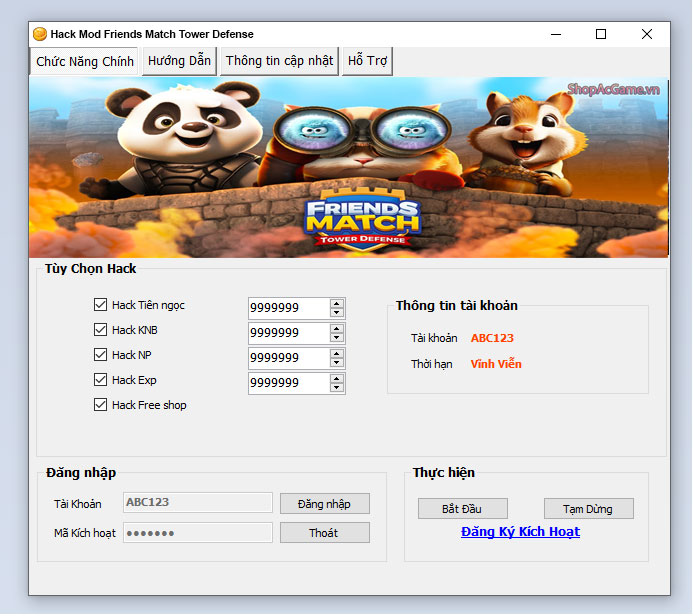
Task: Click the Hack KNB value field
Action: coord(289,333)
